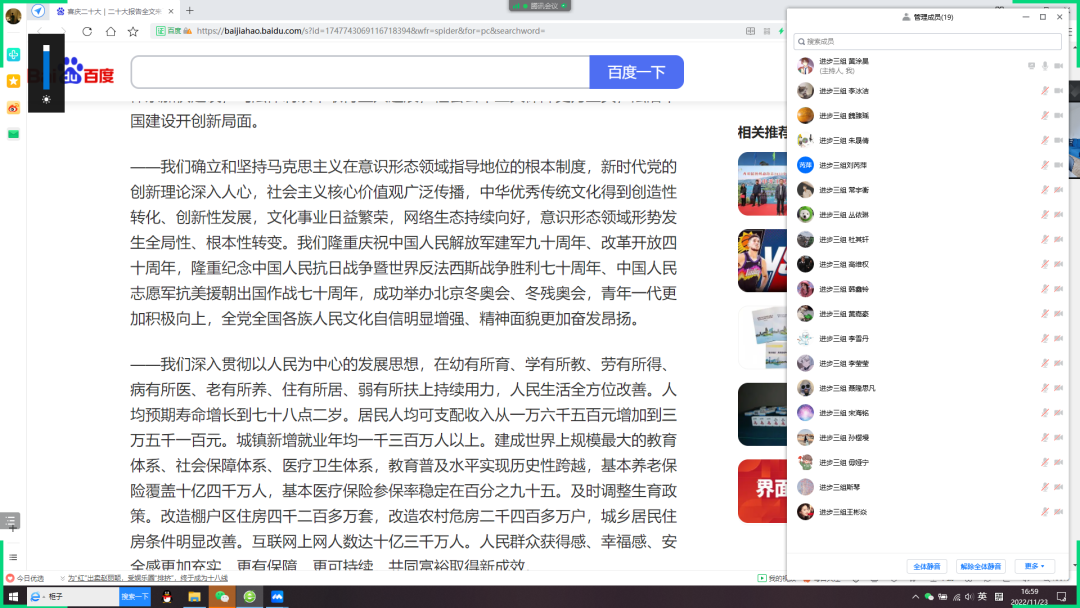Unmute member 刘鸿伟's microphone
1080x608 pixels.
1047,165
